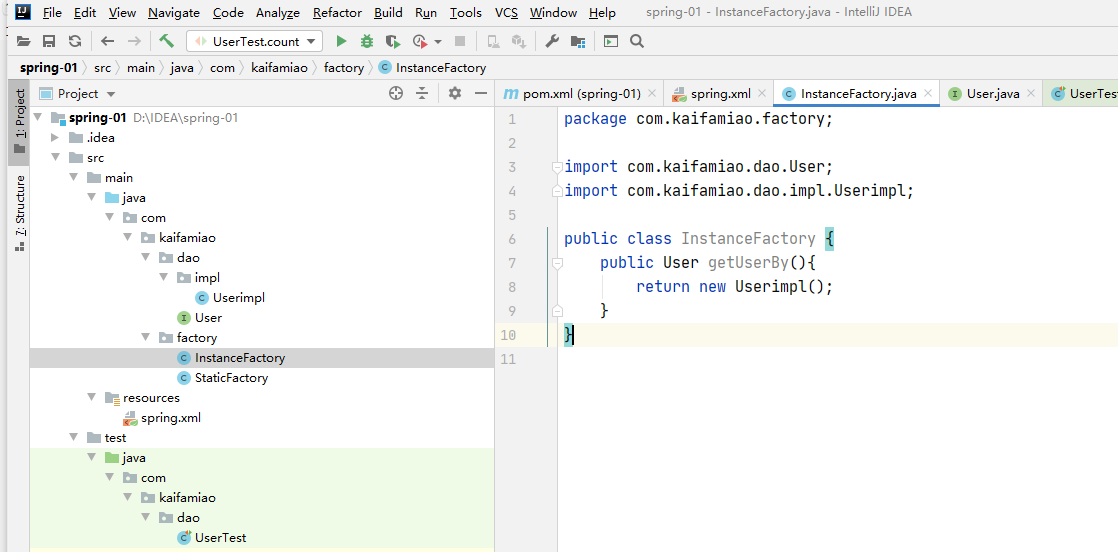Fold the getUserBy method in gutter

(x=558, y=263)
